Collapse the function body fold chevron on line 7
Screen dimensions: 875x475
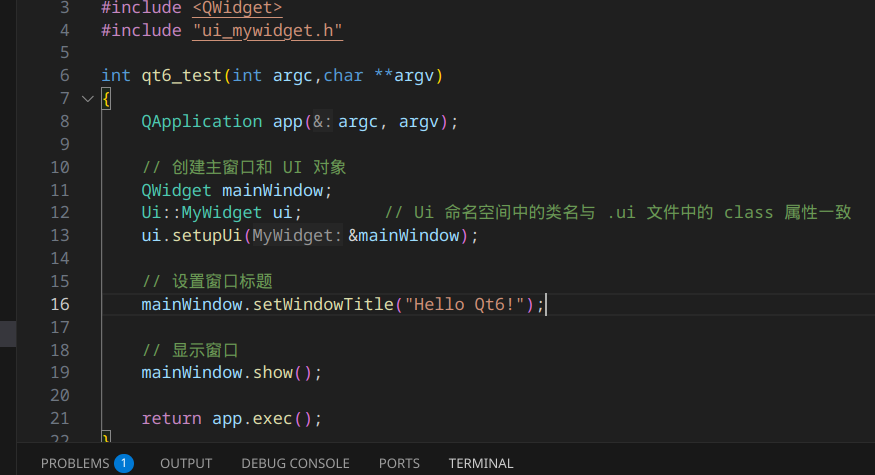tap(88, 99)
